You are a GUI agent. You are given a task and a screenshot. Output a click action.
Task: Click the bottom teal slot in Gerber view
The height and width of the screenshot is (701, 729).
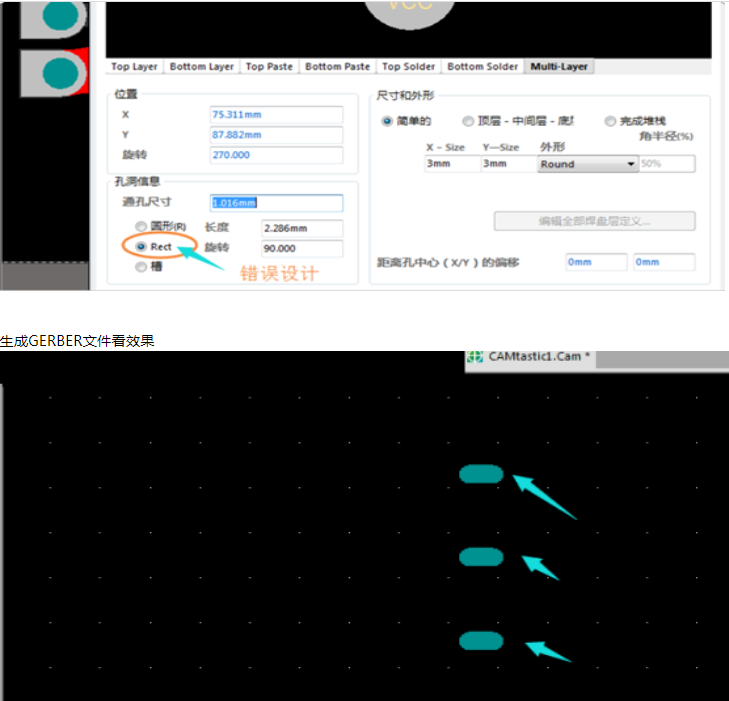tap(481, 641)
